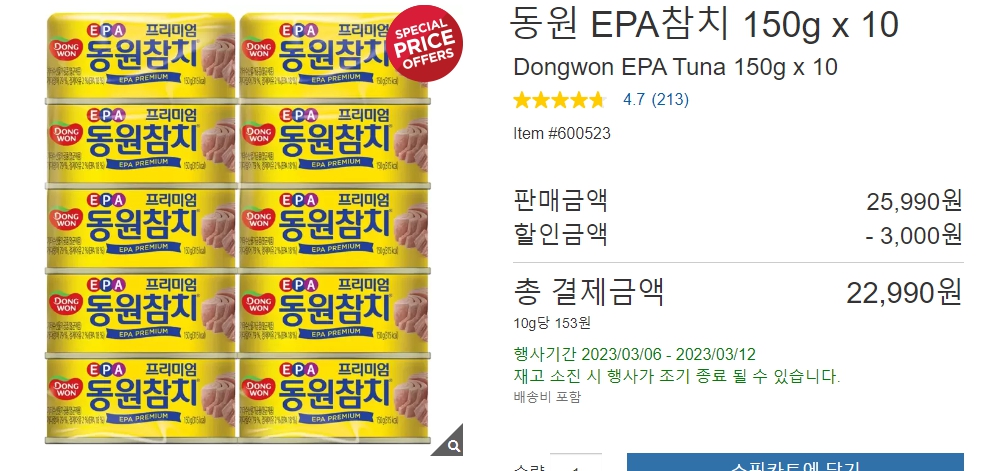988x471 pixels.
Task: Click the 행사기간 promotion date range text
Action: click(635, 354)
